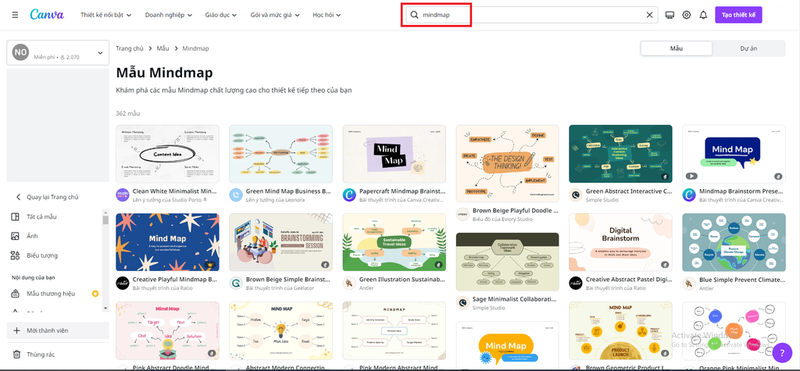Image resolution: width=800 pixels, height=371 pixels.
Task: Click the NO account avatar
Action: click(20, 52)
